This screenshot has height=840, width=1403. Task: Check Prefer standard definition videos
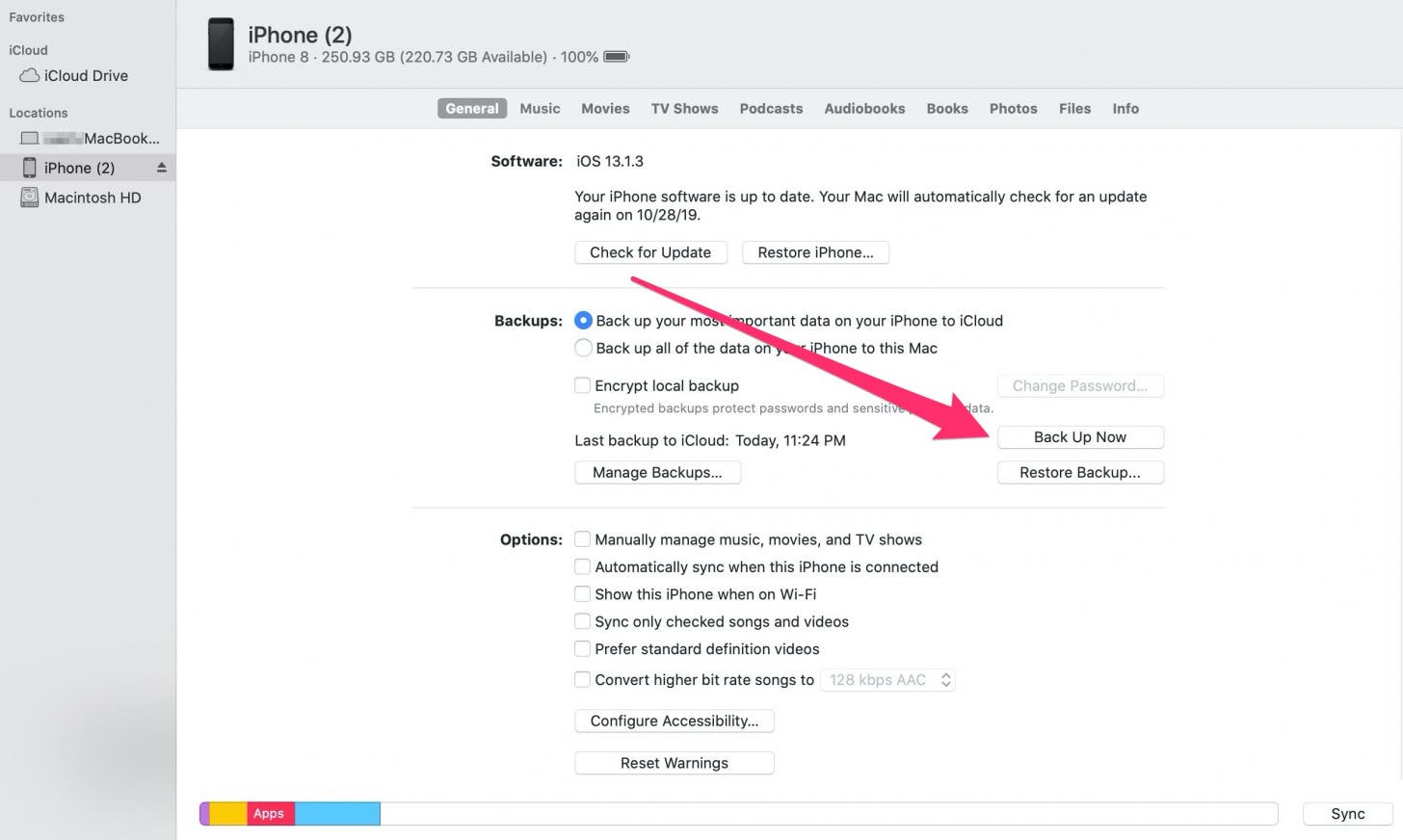[x=582, y=648]
